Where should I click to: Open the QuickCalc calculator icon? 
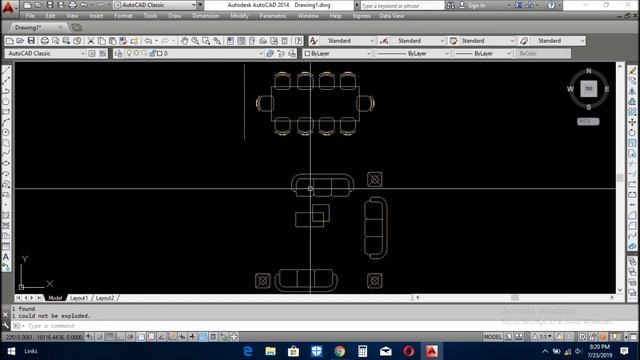tap(285, 41)
